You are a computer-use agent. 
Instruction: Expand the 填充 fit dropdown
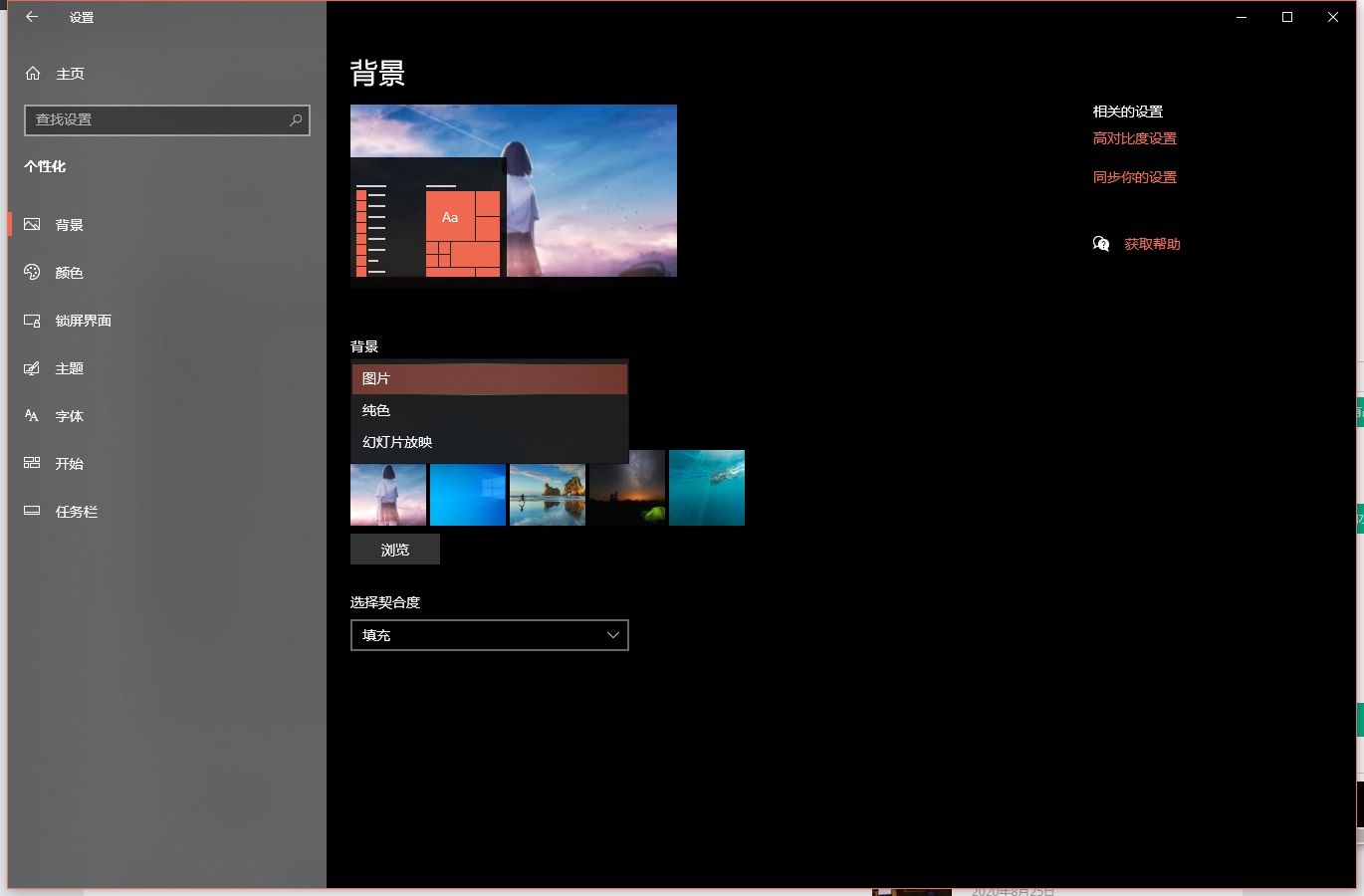pyautogui.click(x=490, y=635)
